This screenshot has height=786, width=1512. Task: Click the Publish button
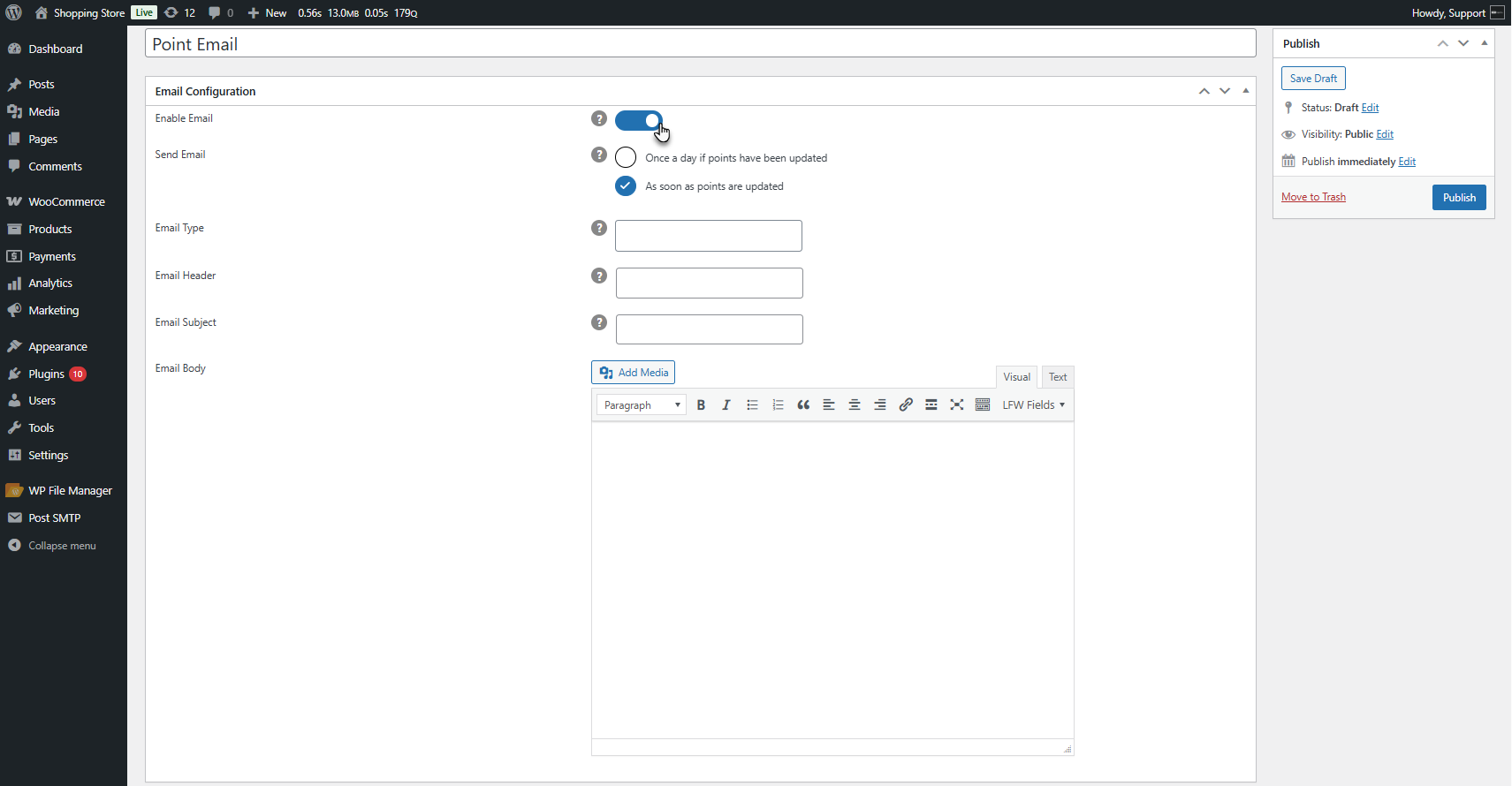click(x=1459, y=198)
